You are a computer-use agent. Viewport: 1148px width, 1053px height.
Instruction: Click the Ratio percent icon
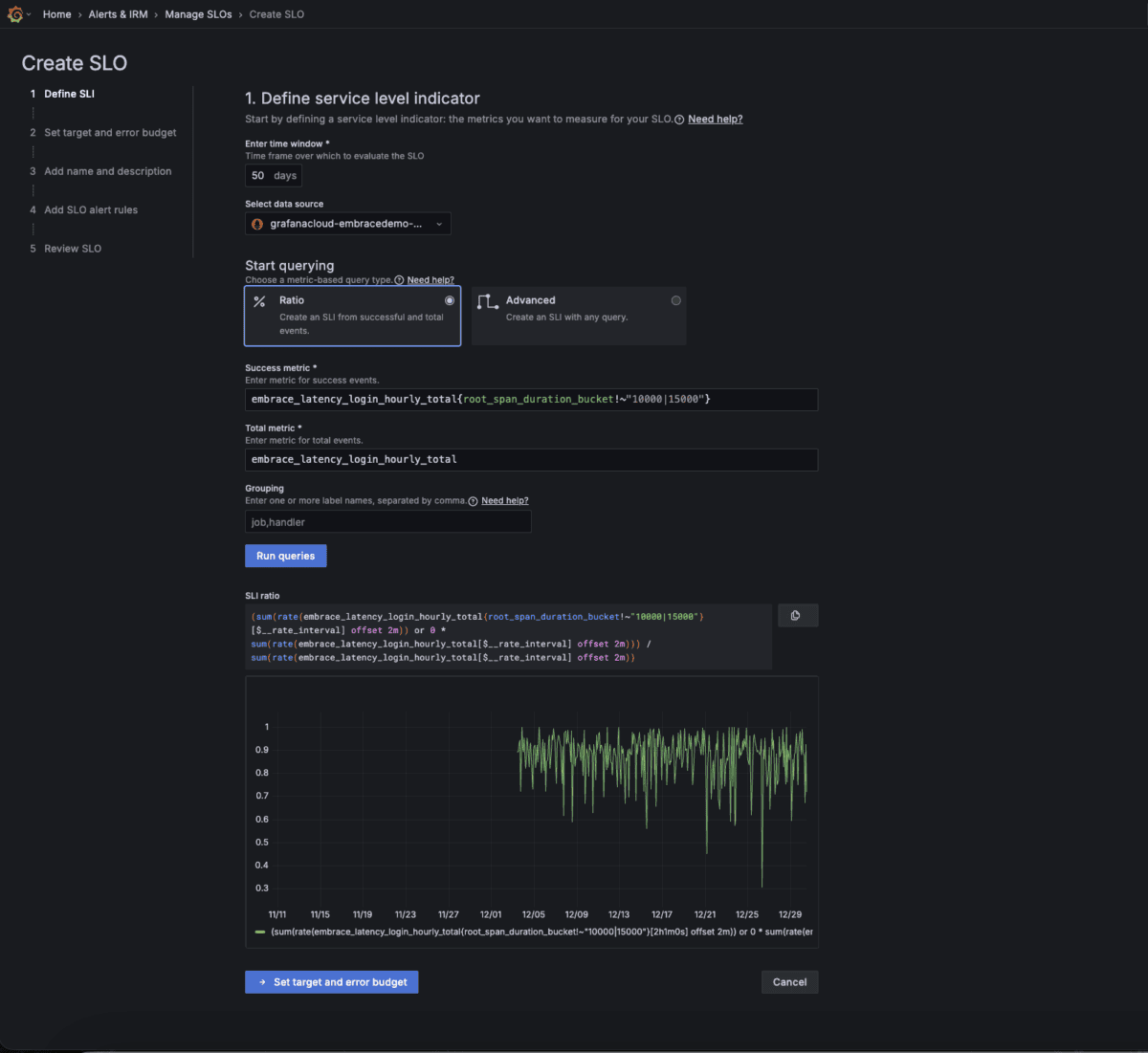point(259,301)
